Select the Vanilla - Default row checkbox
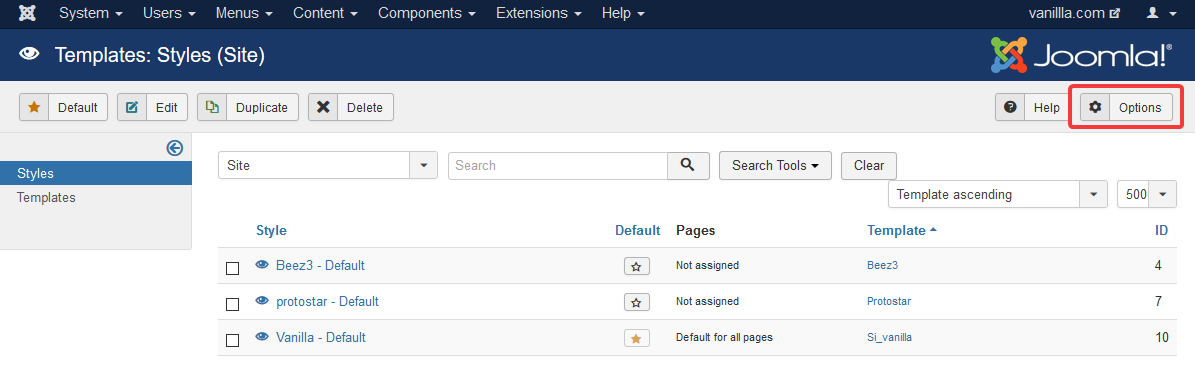The width and height of the screenshot is (1195, 385). (x=232, y=340)
